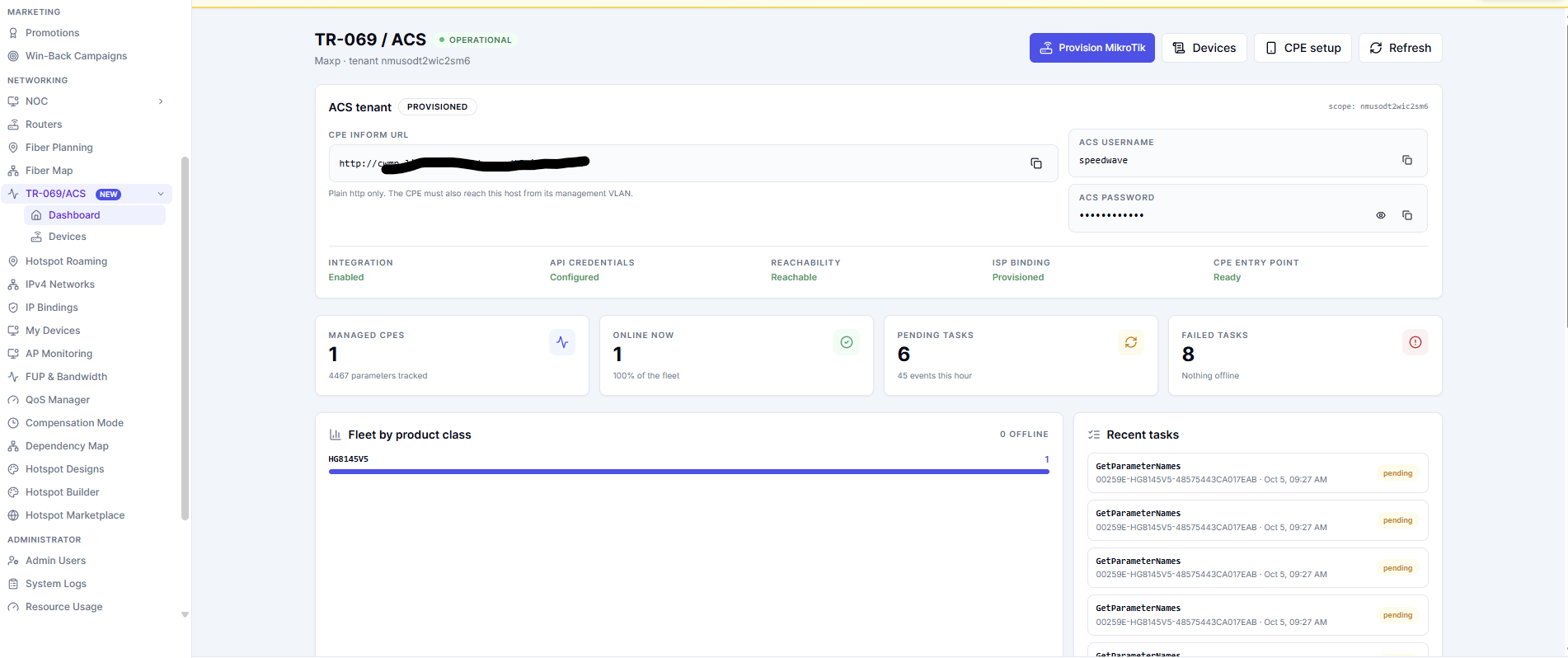Click the sidebar scroll down arrow
The image size is (1568, 658).
point(185,614)
